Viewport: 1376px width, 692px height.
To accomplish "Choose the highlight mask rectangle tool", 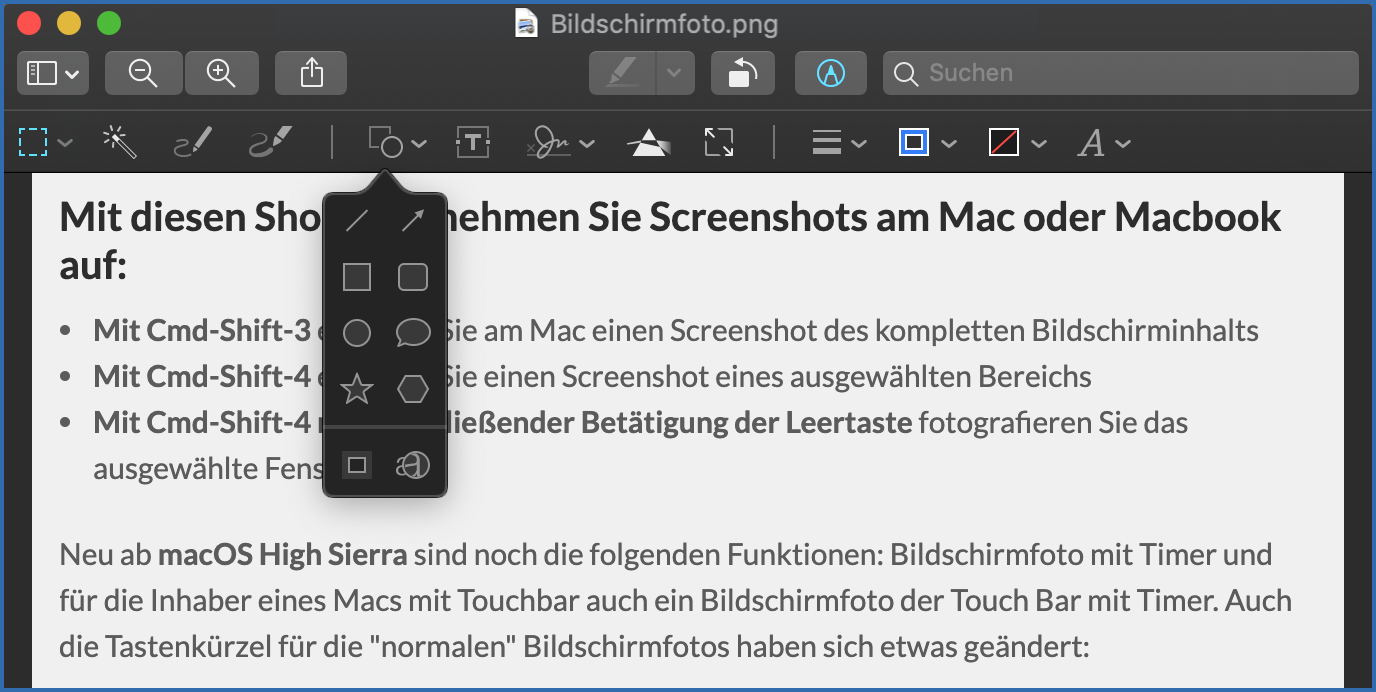I will click(357, 464).
